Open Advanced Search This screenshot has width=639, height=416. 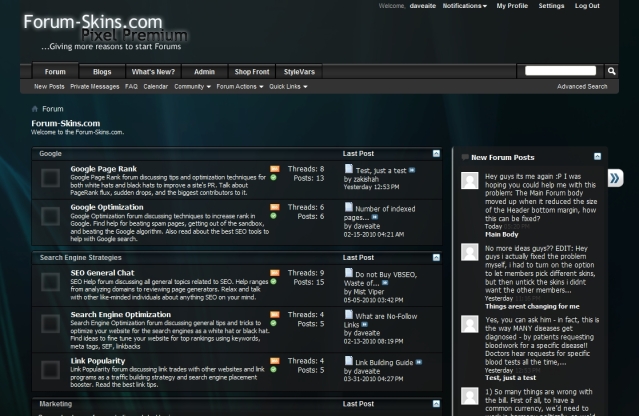(x=582, y=86)
